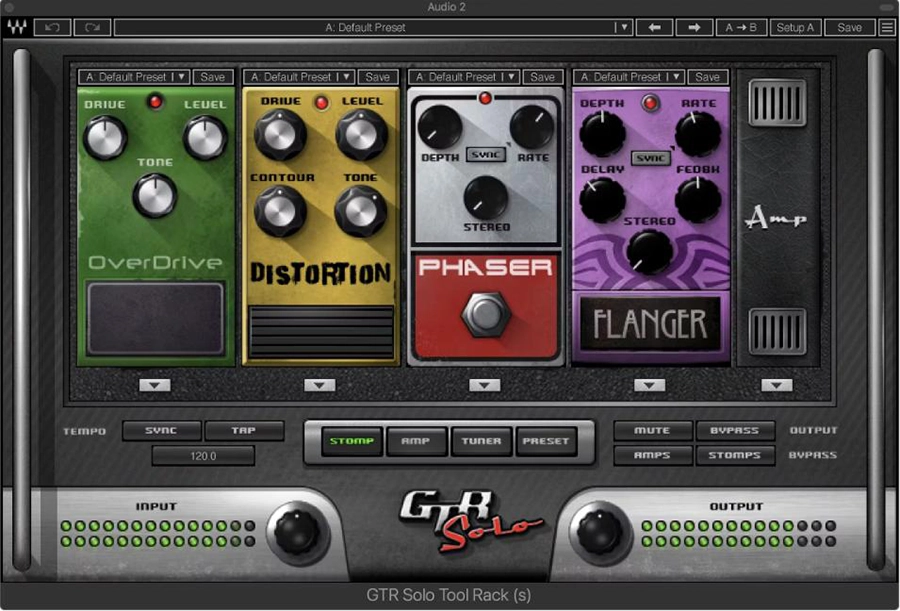Click the Flanger Fedbk knob
Image resolution: width=900 pixels, height=611 pixels.
[698, 200]
